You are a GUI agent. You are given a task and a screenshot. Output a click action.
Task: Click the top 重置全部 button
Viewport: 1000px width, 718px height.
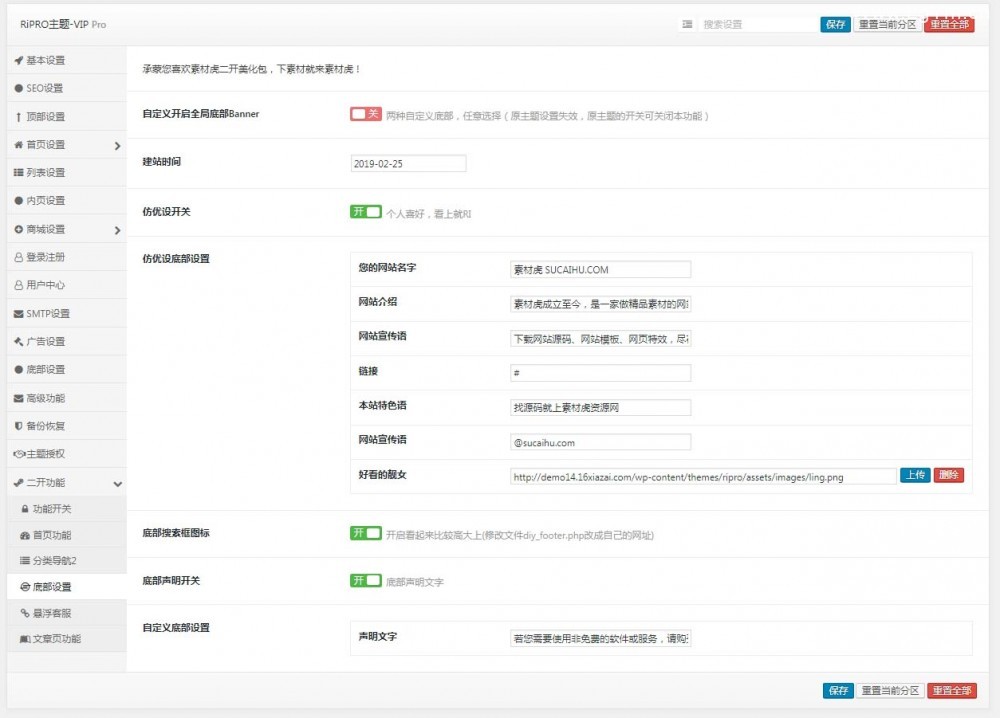[949, 25]
